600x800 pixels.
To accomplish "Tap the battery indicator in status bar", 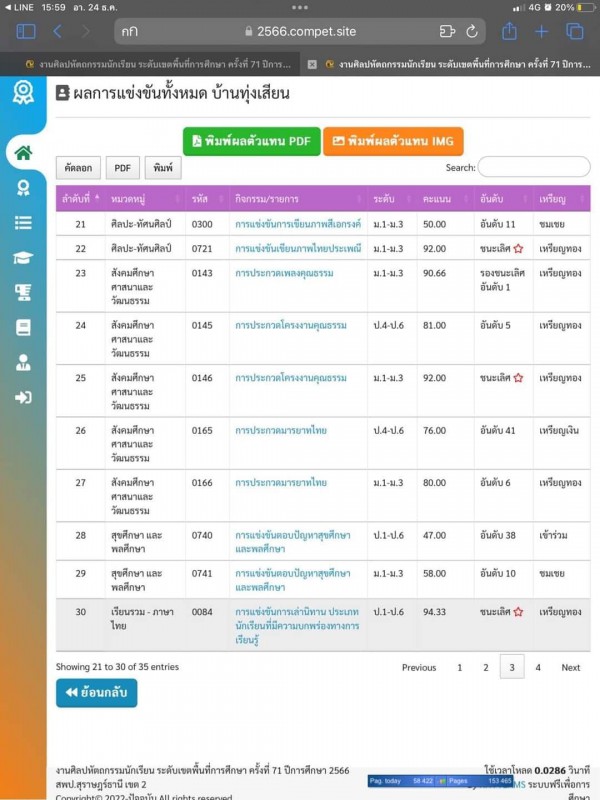I will pyautogui.click(x=587, y=8).
